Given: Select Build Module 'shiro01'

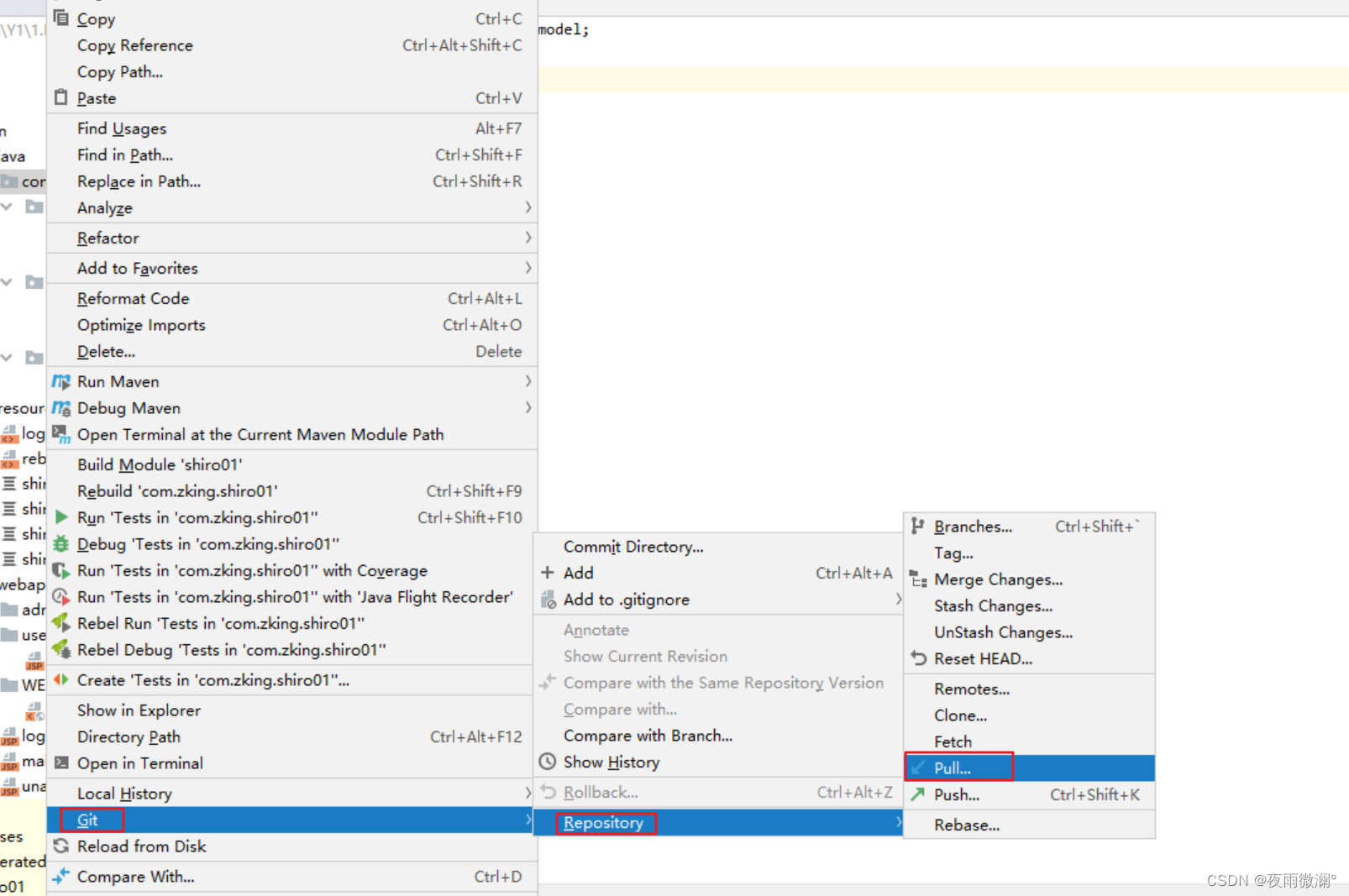Looking at the screenshot, I should coord(291,464).
